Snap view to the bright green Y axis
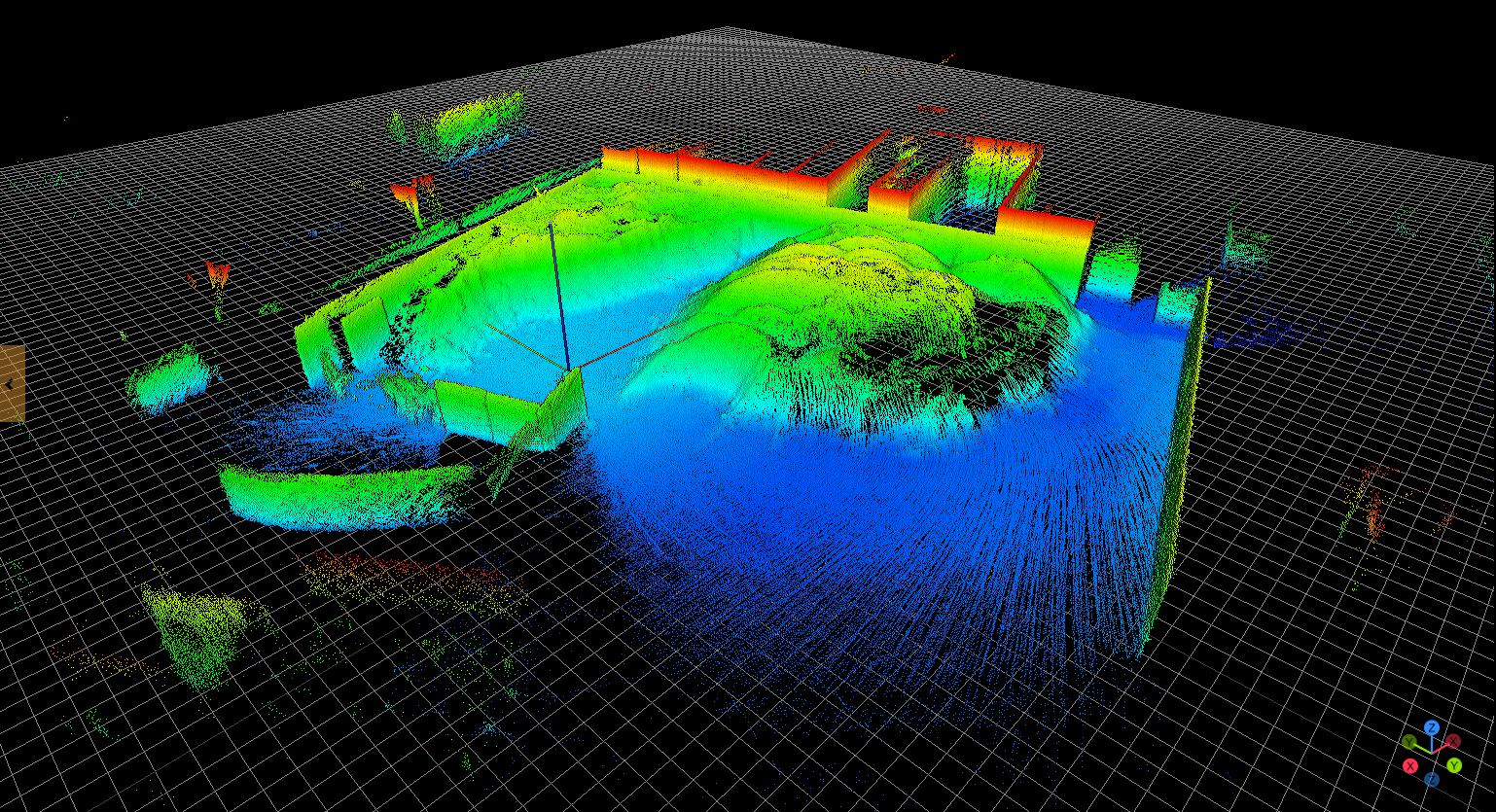Image resolution: width=1496 pixels, height=812 pixels. pos(1453,766)
